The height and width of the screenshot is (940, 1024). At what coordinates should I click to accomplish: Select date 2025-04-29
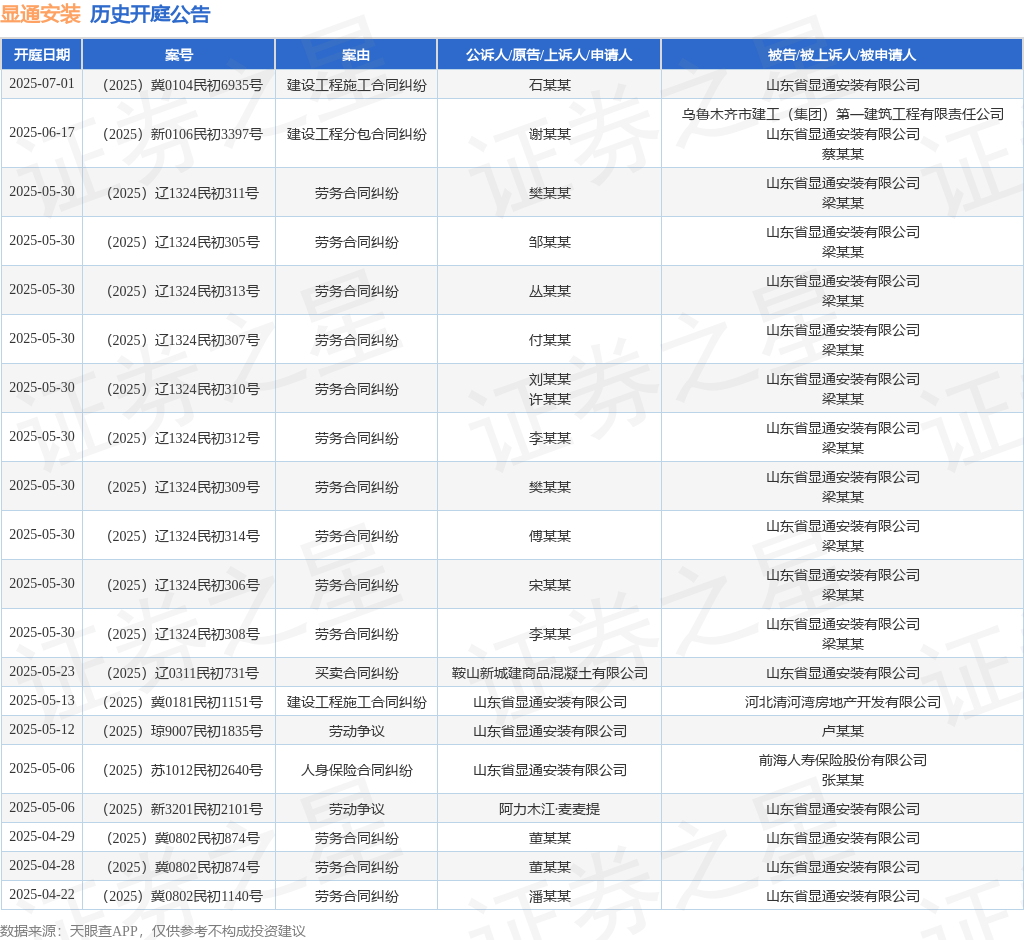point(42,836)
